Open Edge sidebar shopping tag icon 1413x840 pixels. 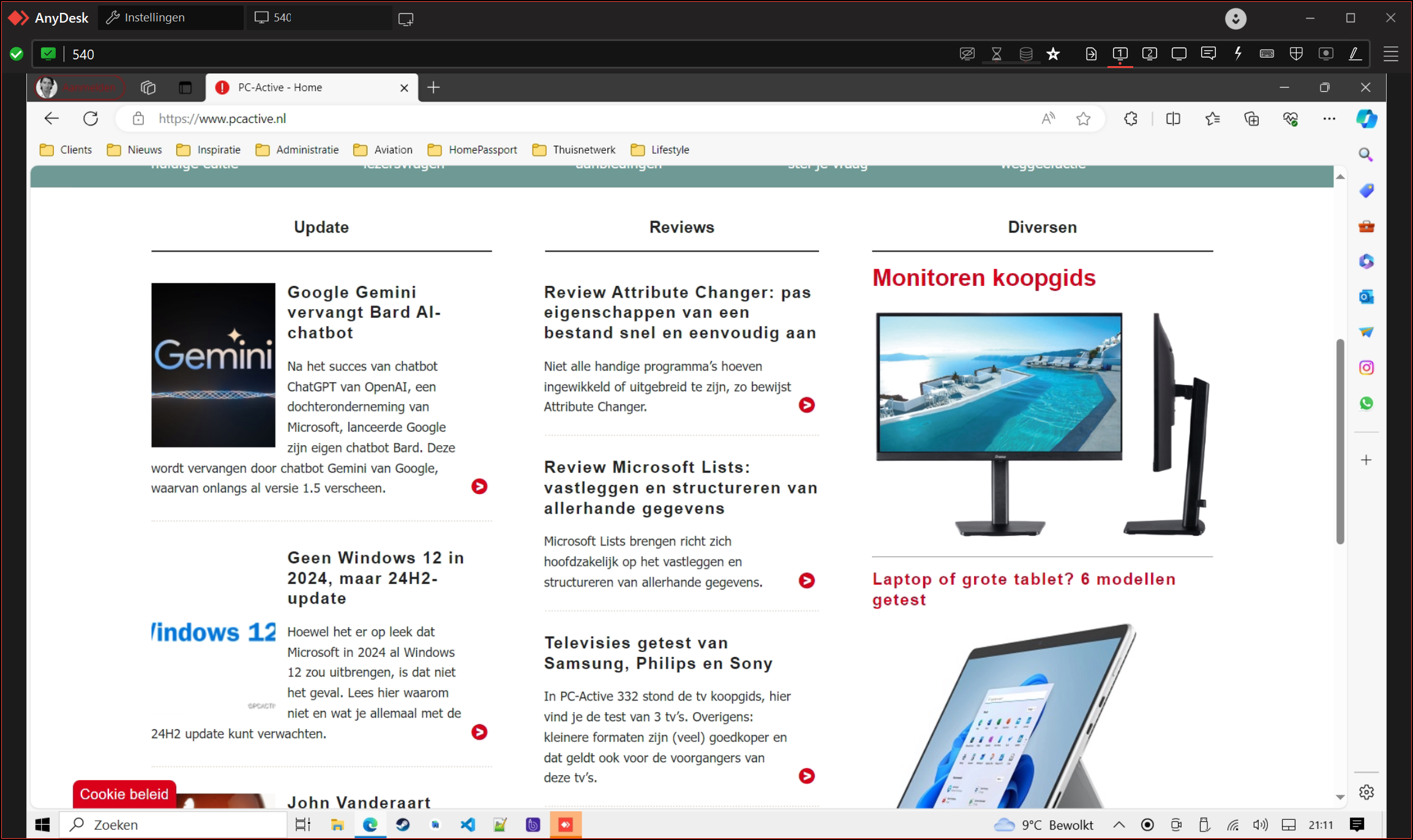pos(1366,190)
